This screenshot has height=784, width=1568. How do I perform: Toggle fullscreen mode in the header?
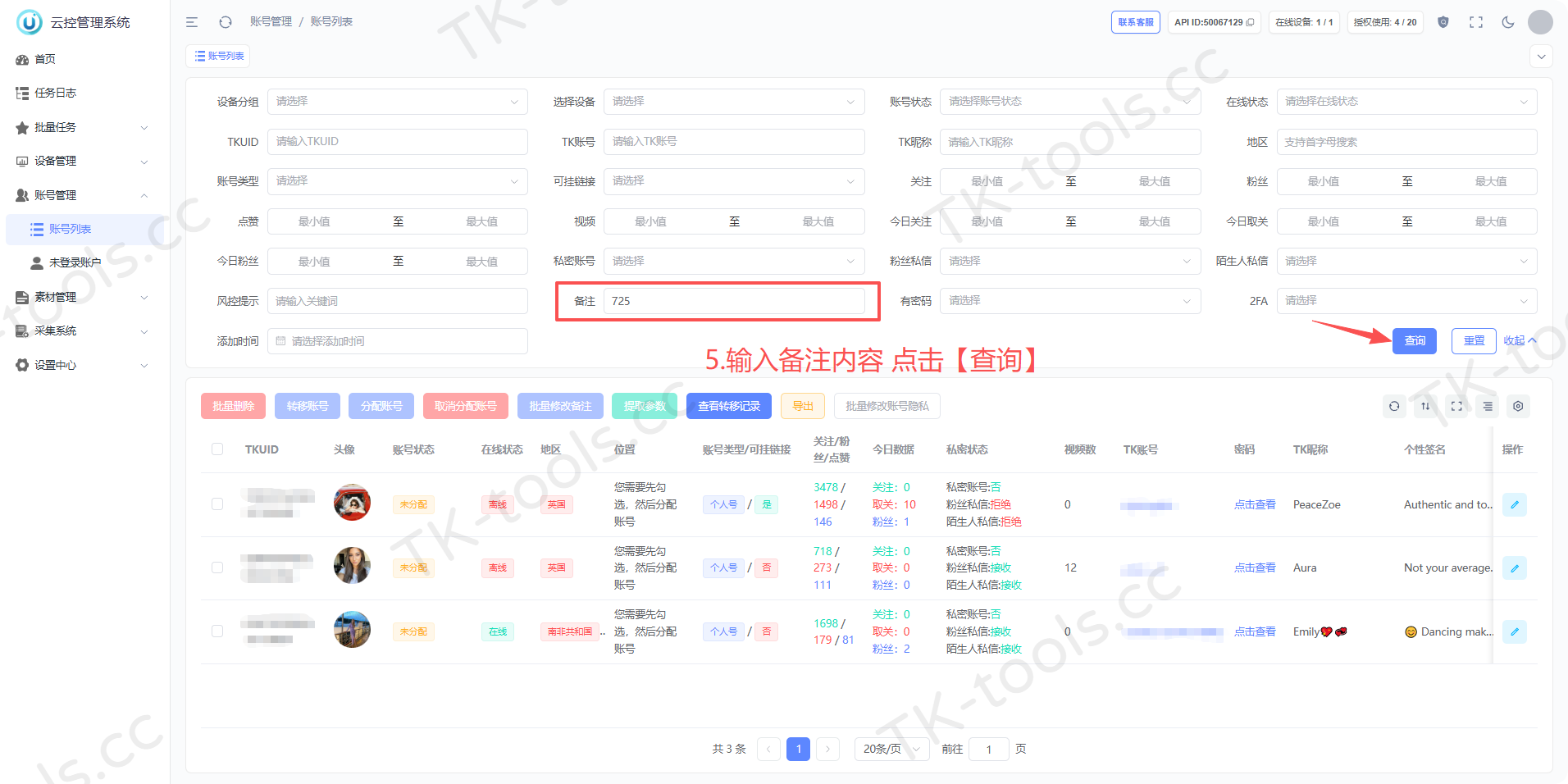1476,22
